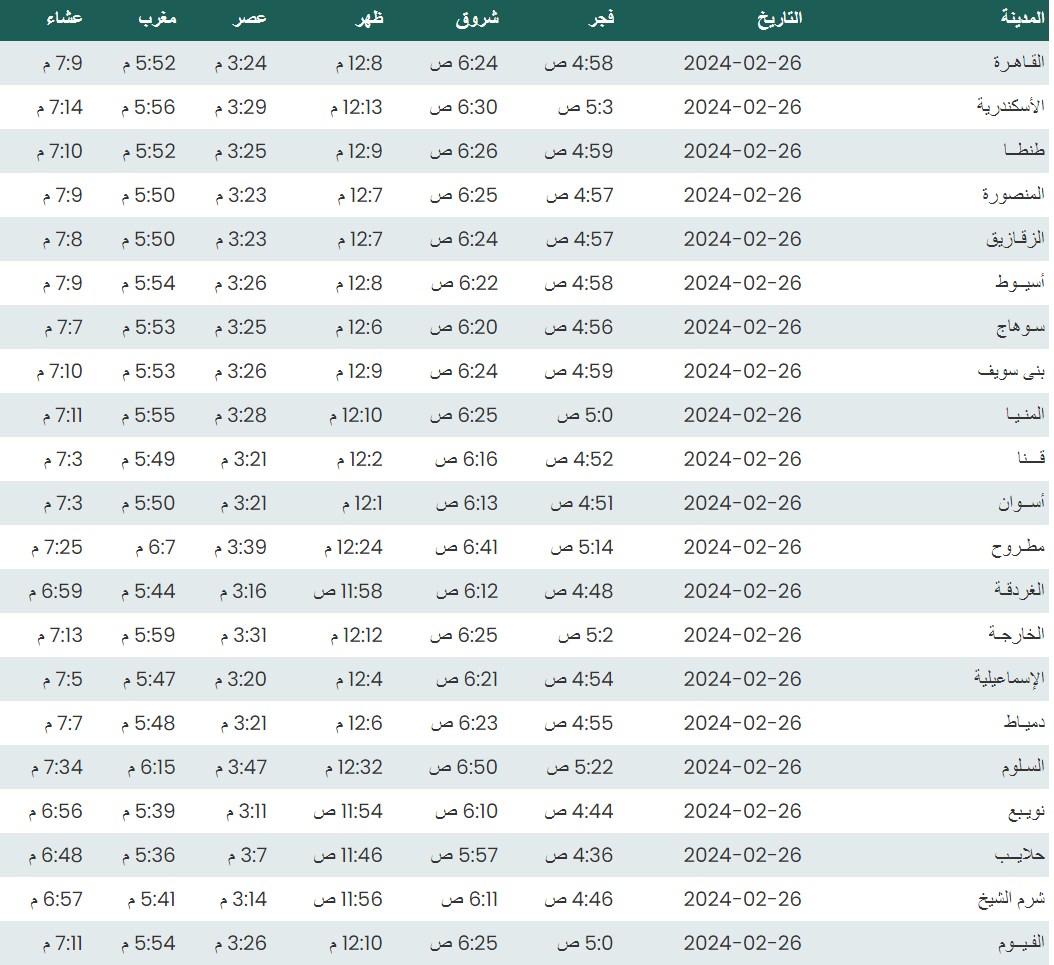The height and width of the screenshot is (965, 1054).
Task: Select the الفيوم city name in the last row
Action: [1018, 943]
